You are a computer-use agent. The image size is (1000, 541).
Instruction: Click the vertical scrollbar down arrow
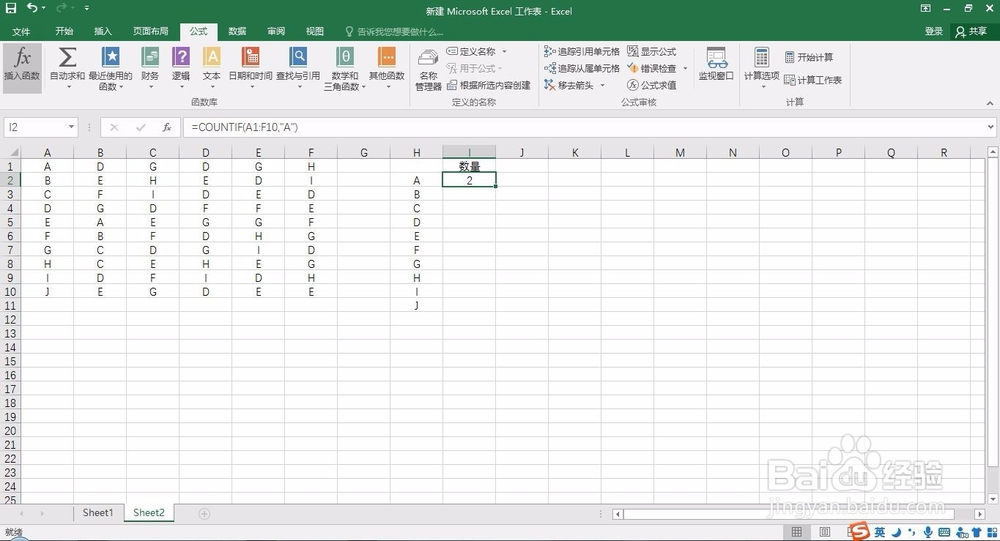coord(992,499)
